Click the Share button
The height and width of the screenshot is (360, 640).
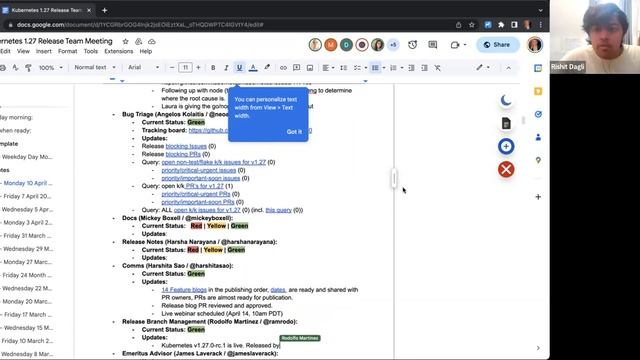pos(498,45)
